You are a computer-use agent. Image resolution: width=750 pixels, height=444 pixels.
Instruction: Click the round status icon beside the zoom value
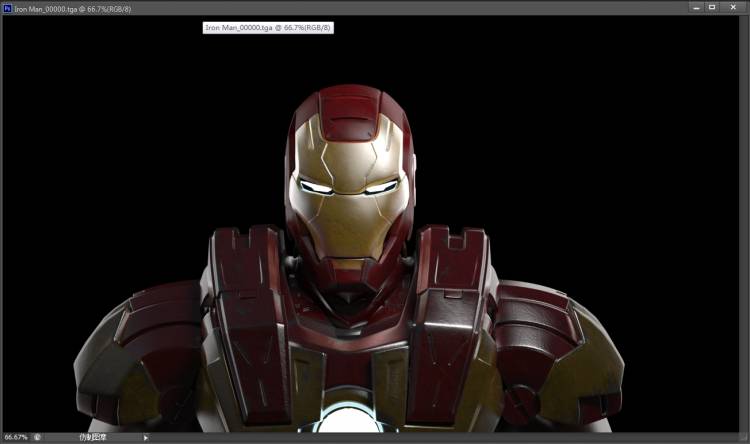(37, 437)
